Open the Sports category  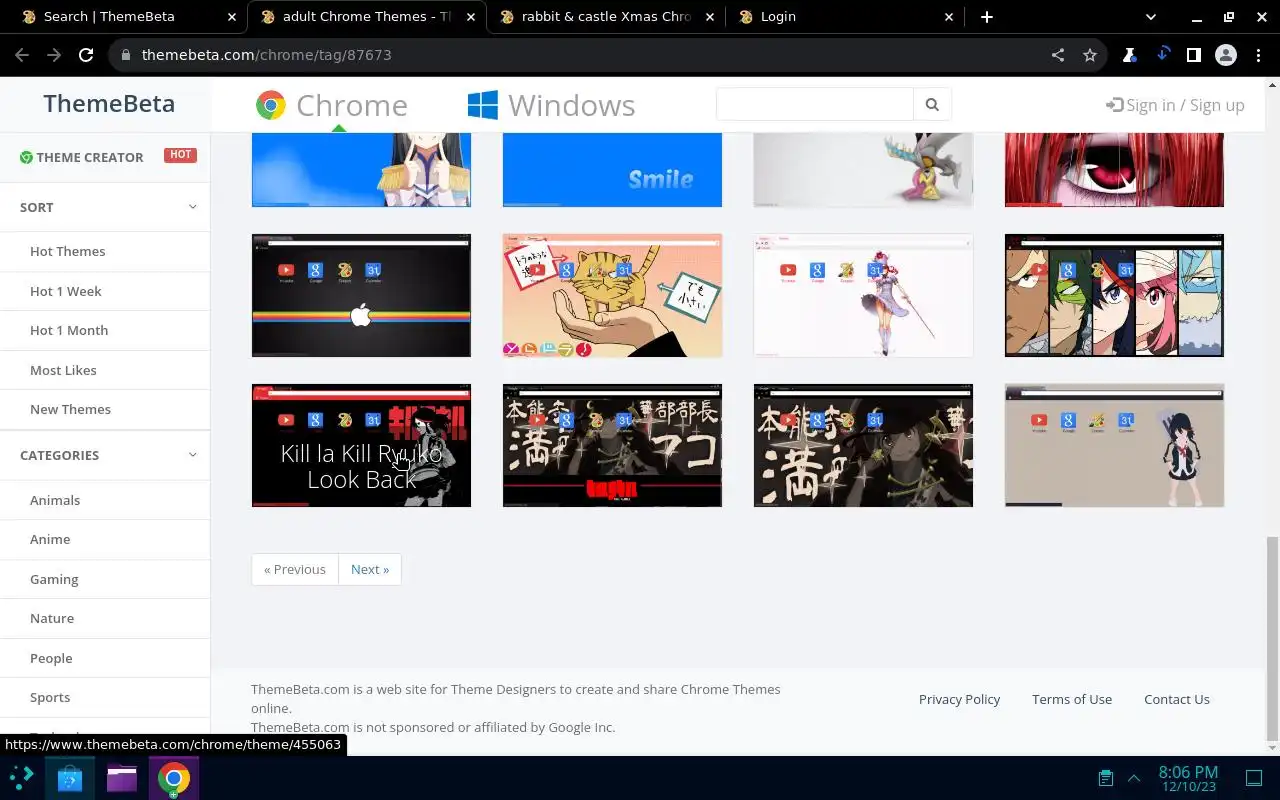[x=50, y=697]
